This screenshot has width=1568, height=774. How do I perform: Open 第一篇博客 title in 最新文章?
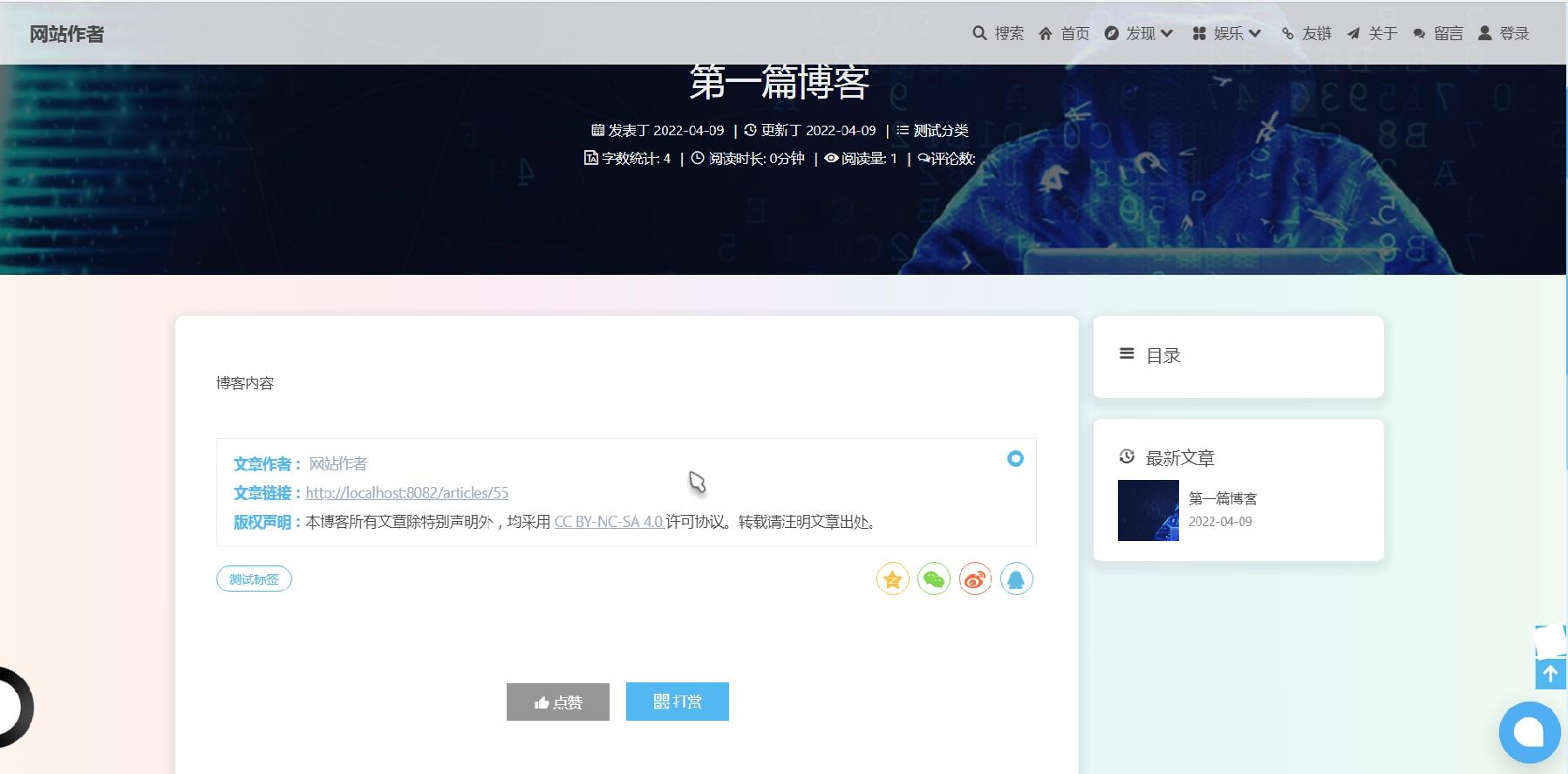[1223, 498]
